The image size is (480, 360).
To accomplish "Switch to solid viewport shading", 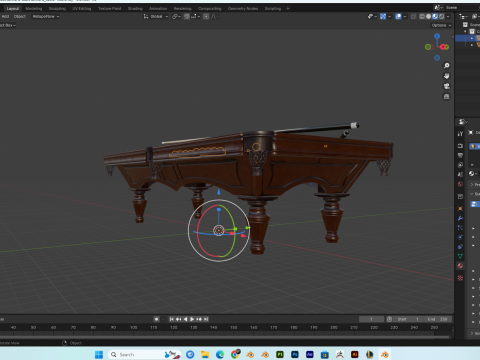I will [429, 16].
